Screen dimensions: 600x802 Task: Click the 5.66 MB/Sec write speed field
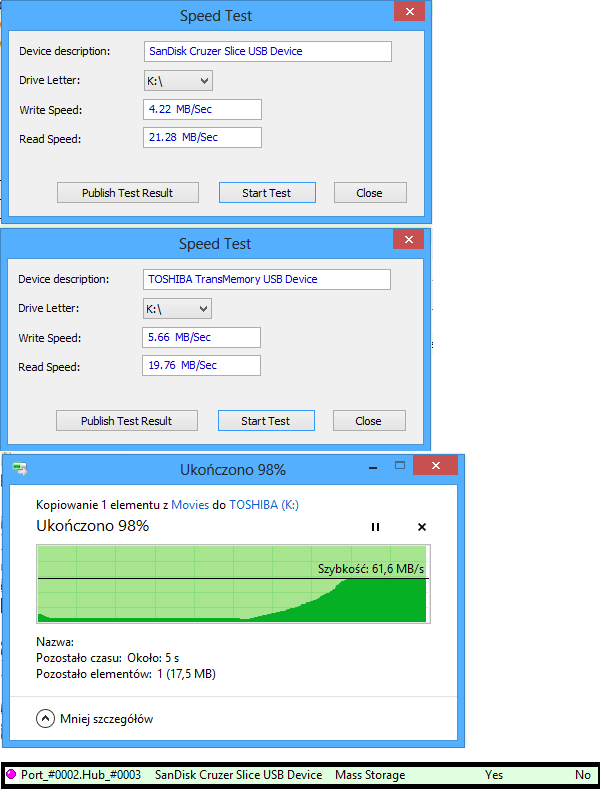[202, 338]
